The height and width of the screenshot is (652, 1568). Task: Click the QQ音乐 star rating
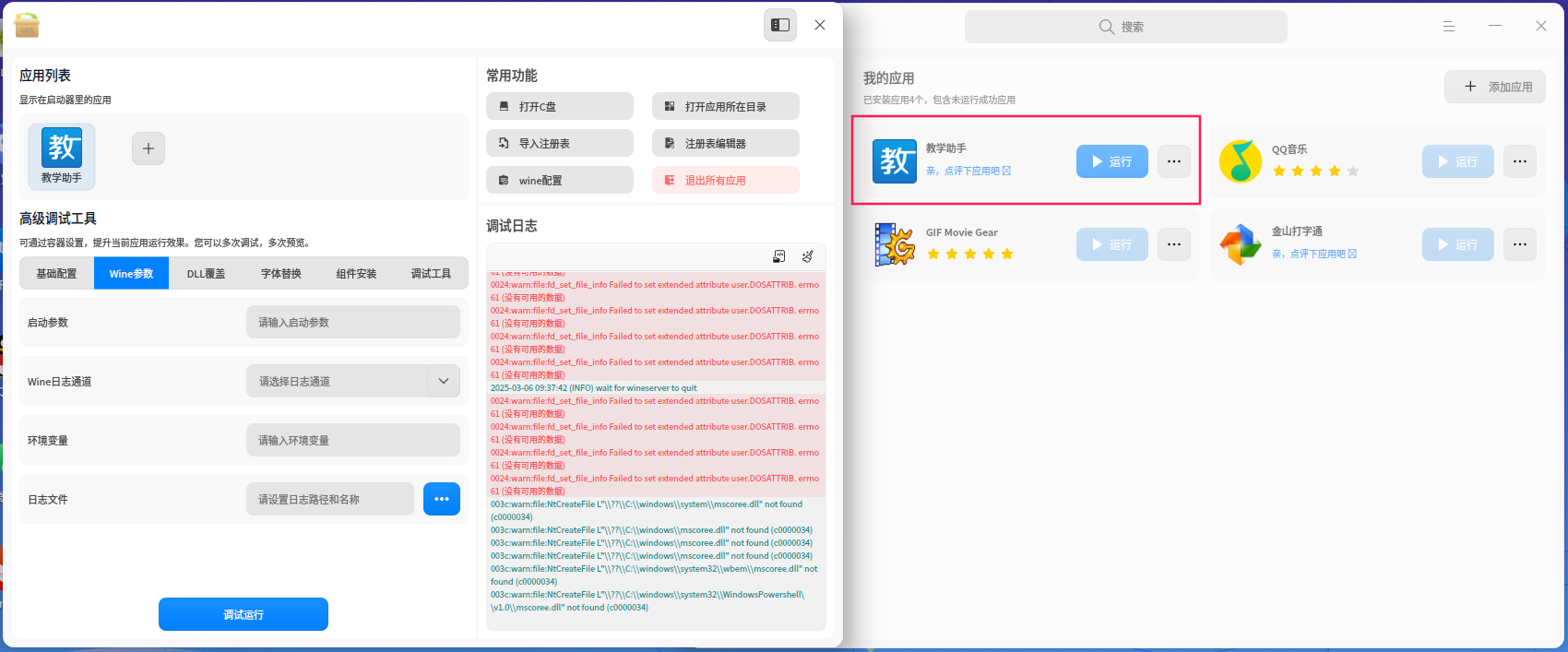coord(1315,171)
